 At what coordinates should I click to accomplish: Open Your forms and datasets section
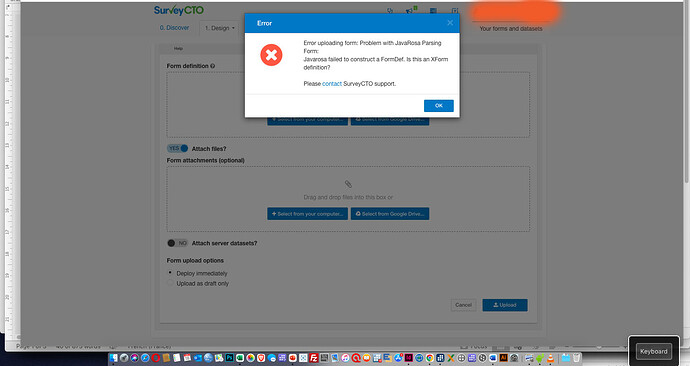coord(510,29)
